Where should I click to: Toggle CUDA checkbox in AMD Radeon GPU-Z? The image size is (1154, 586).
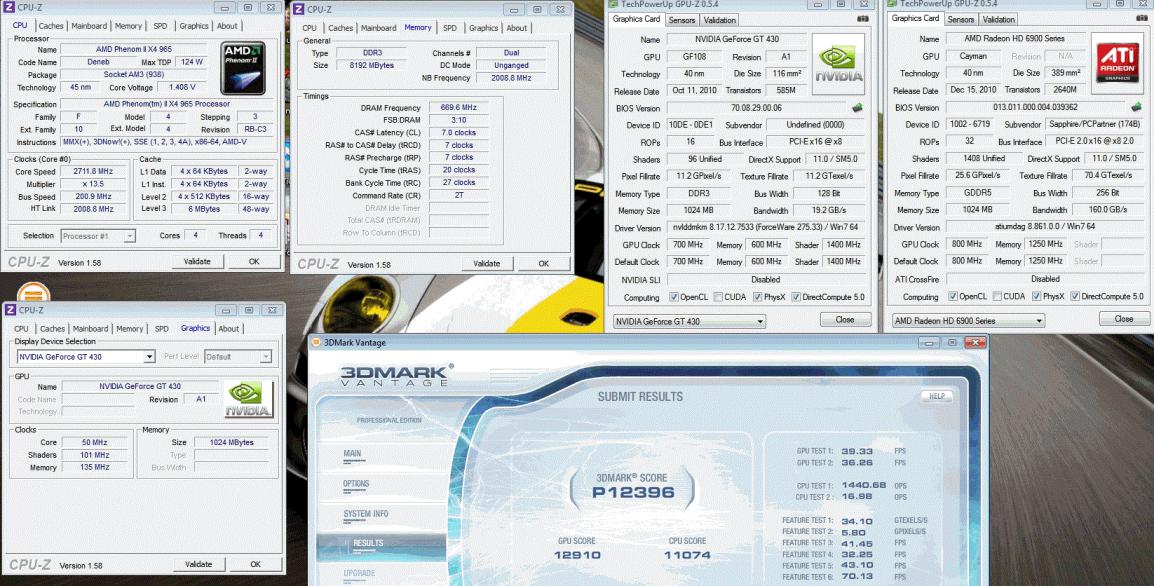pyautogui.click(x=997, y=296)
